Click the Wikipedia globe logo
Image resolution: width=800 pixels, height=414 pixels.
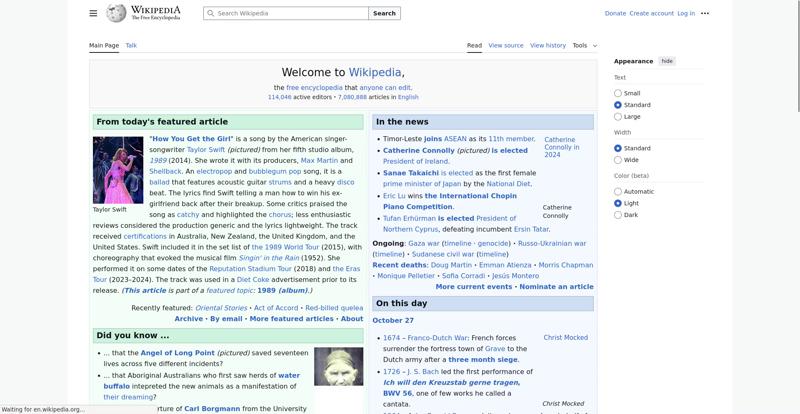(116, 13)
